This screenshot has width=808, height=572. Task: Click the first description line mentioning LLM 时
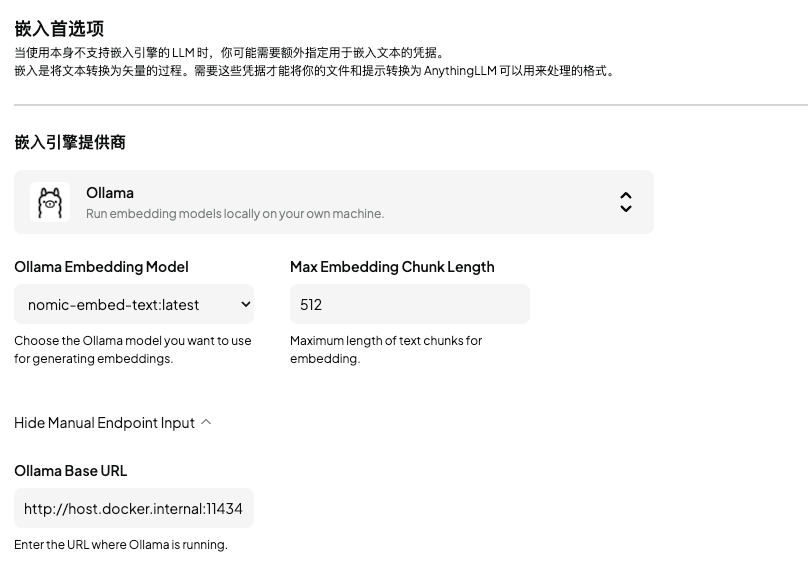230,53
